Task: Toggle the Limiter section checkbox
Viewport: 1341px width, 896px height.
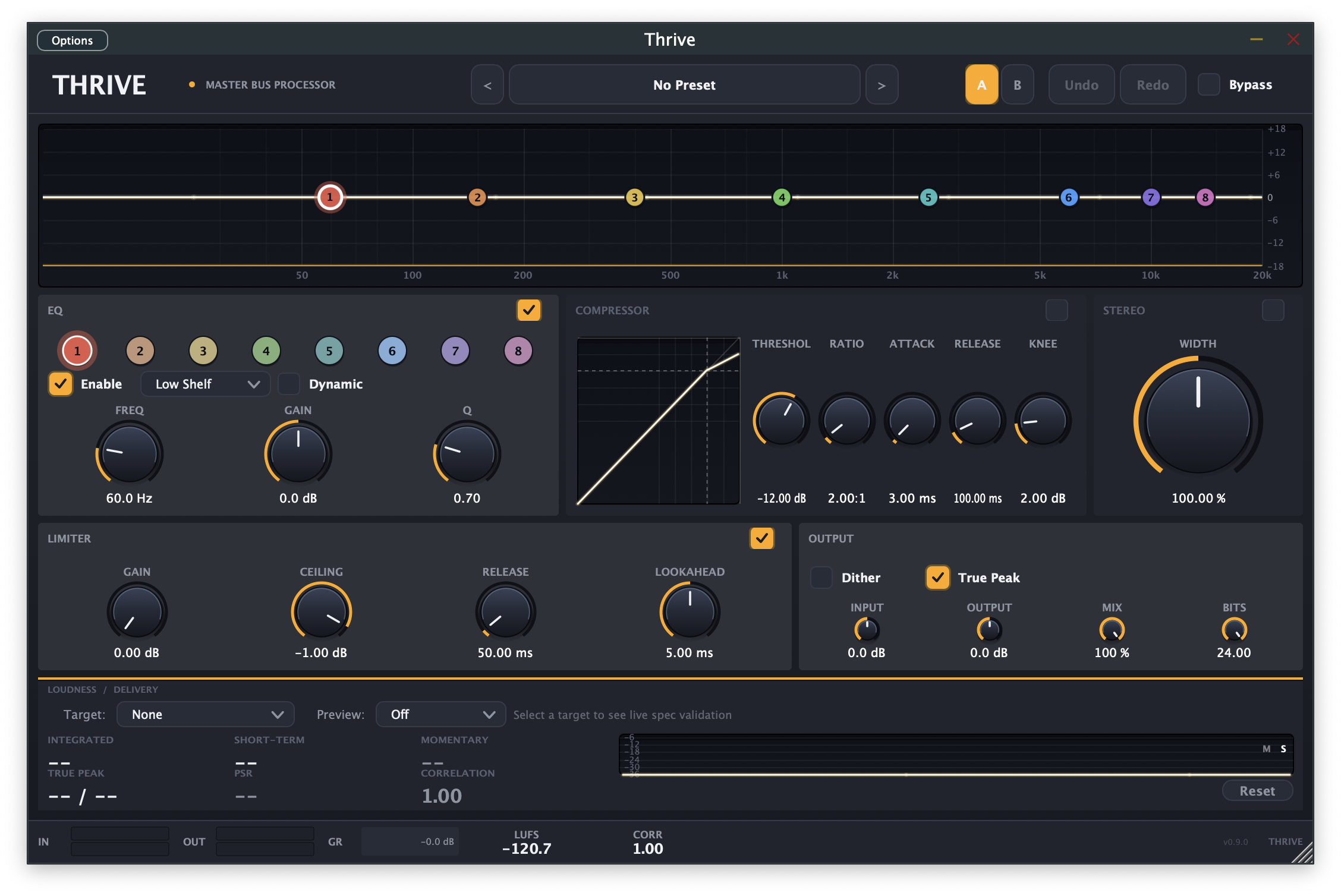Action: point(761,538)
